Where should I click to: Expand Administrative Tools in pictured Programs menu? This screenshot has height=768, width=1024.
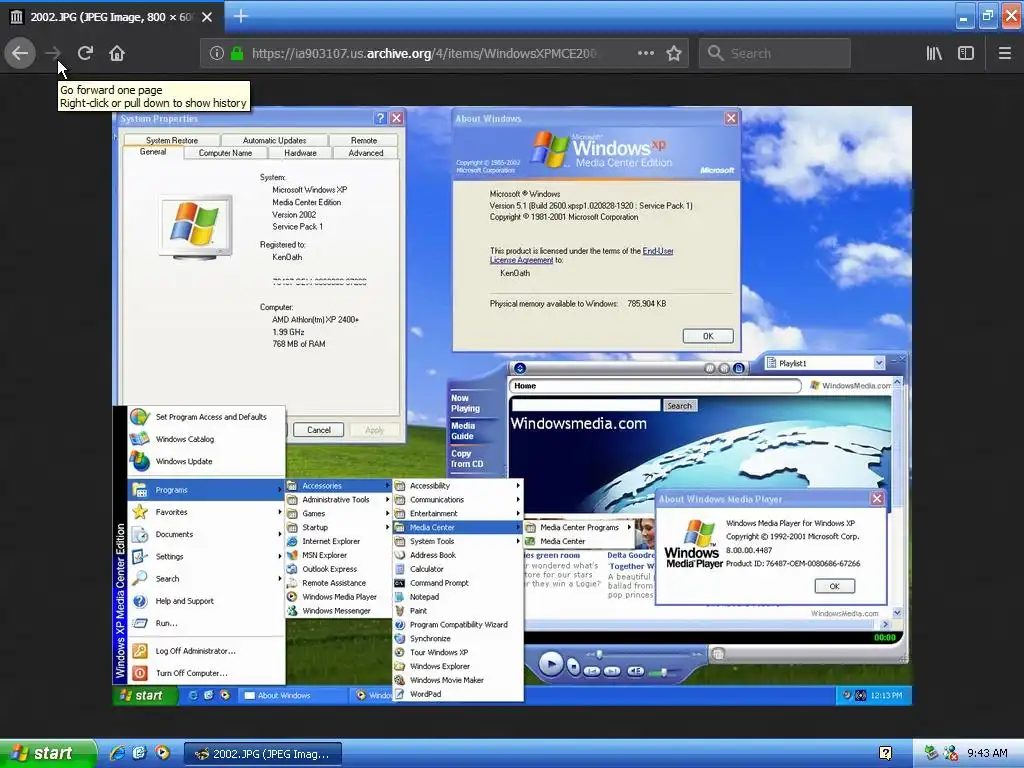(338, 500)
